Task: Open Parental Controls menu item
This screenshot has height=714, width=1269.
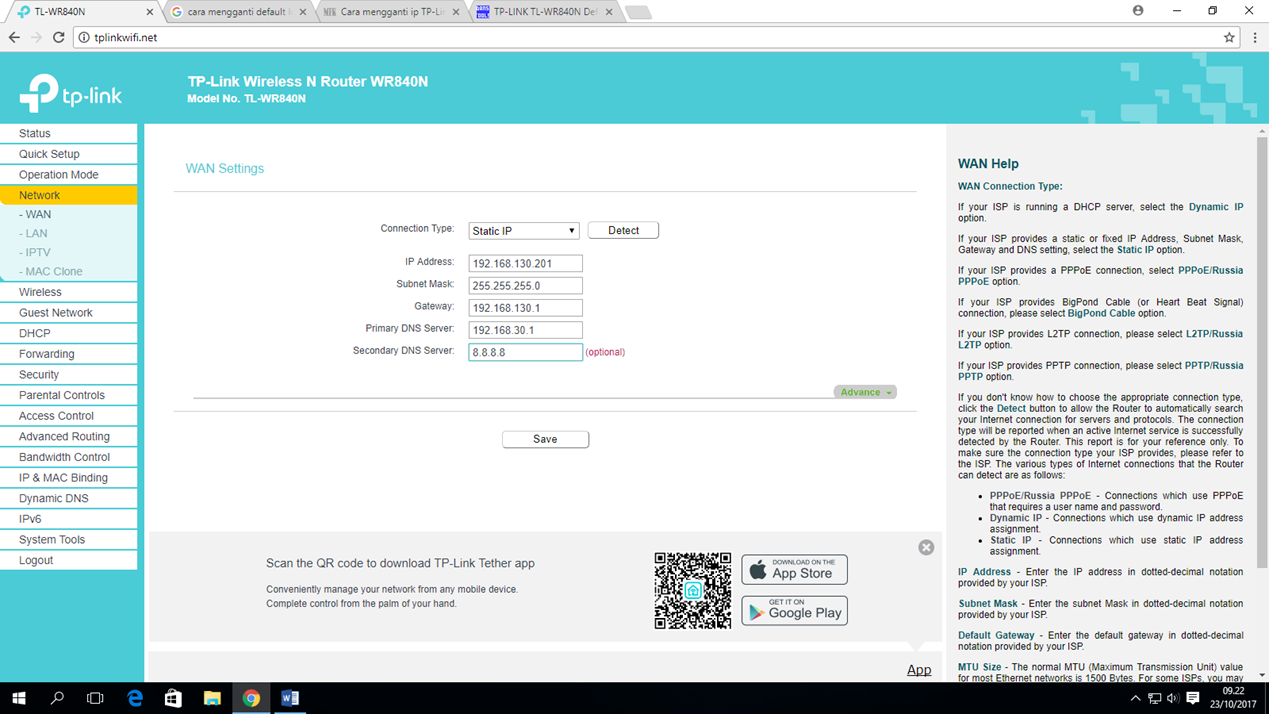Action: 68,395
